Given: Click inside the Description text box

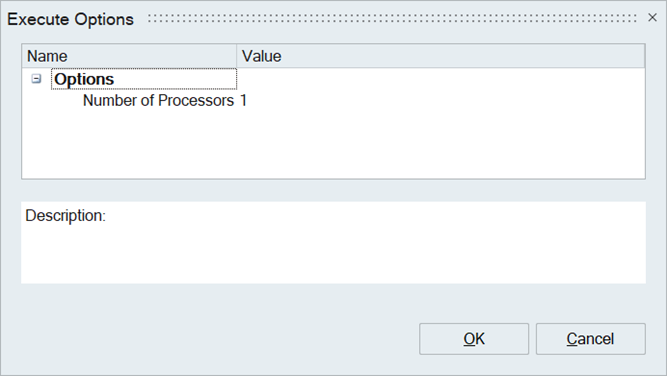Looking at the screenshot, I should (334, 242).
